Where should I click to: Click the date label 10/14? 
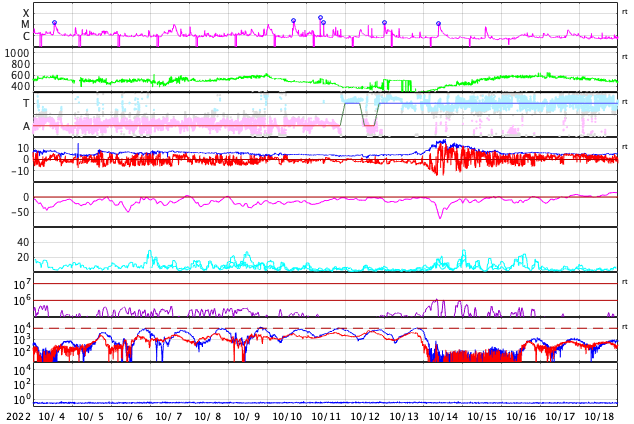point(443,417)
